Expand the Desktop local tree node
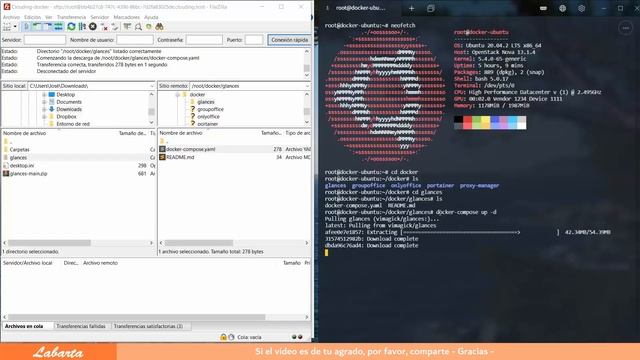 pos(44,95)
